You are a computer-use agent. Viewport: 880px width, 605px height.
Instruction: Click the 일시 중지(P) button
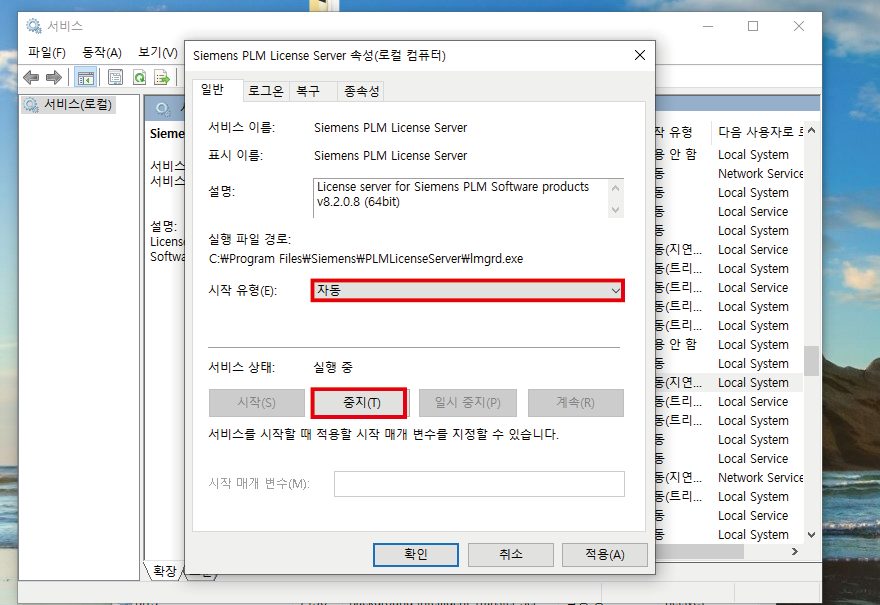[x=468, y=402]
